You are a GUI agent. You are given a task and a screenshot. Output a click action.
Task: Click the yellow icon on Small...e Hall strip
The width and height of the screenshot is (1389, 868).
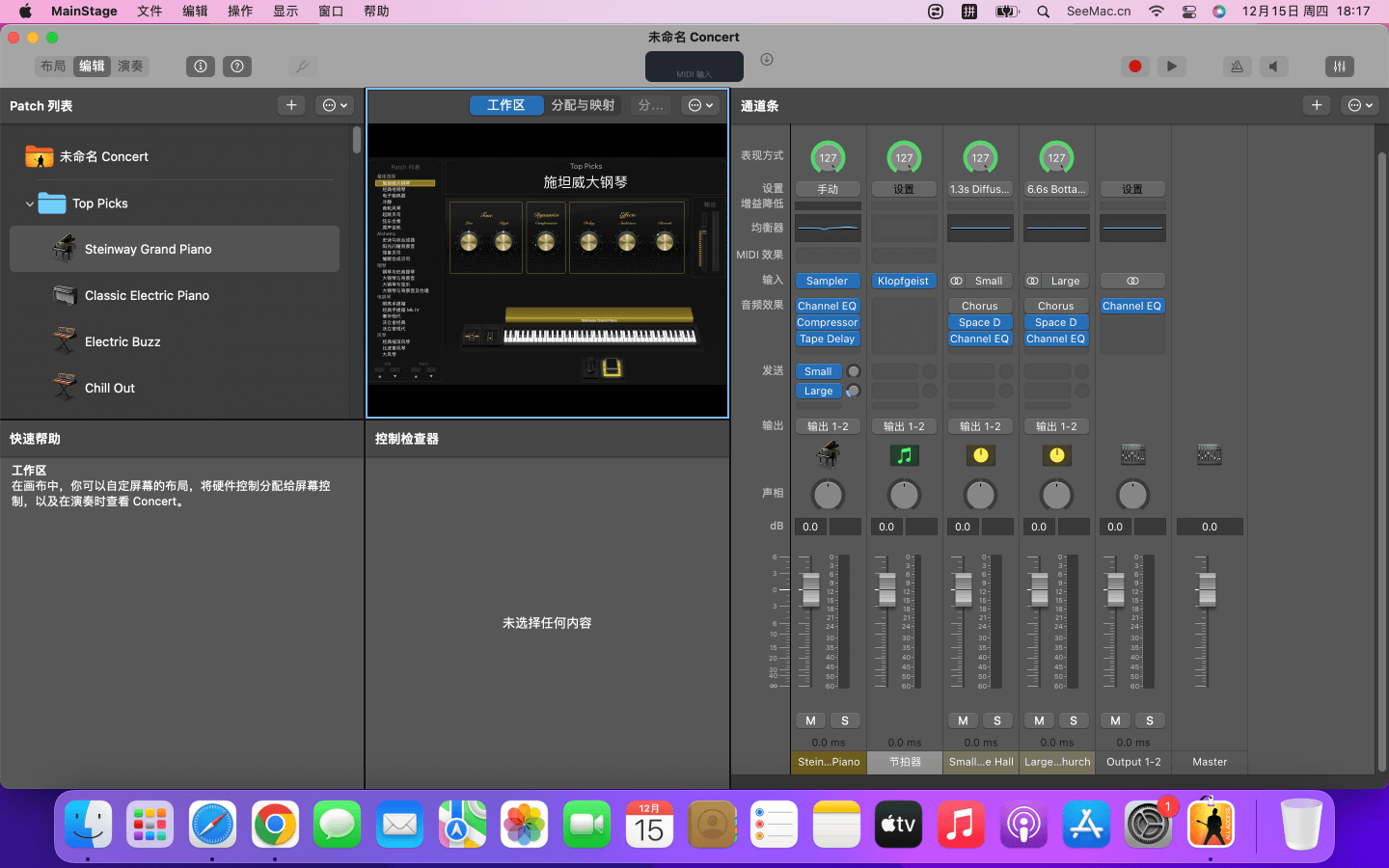point(980,455)
